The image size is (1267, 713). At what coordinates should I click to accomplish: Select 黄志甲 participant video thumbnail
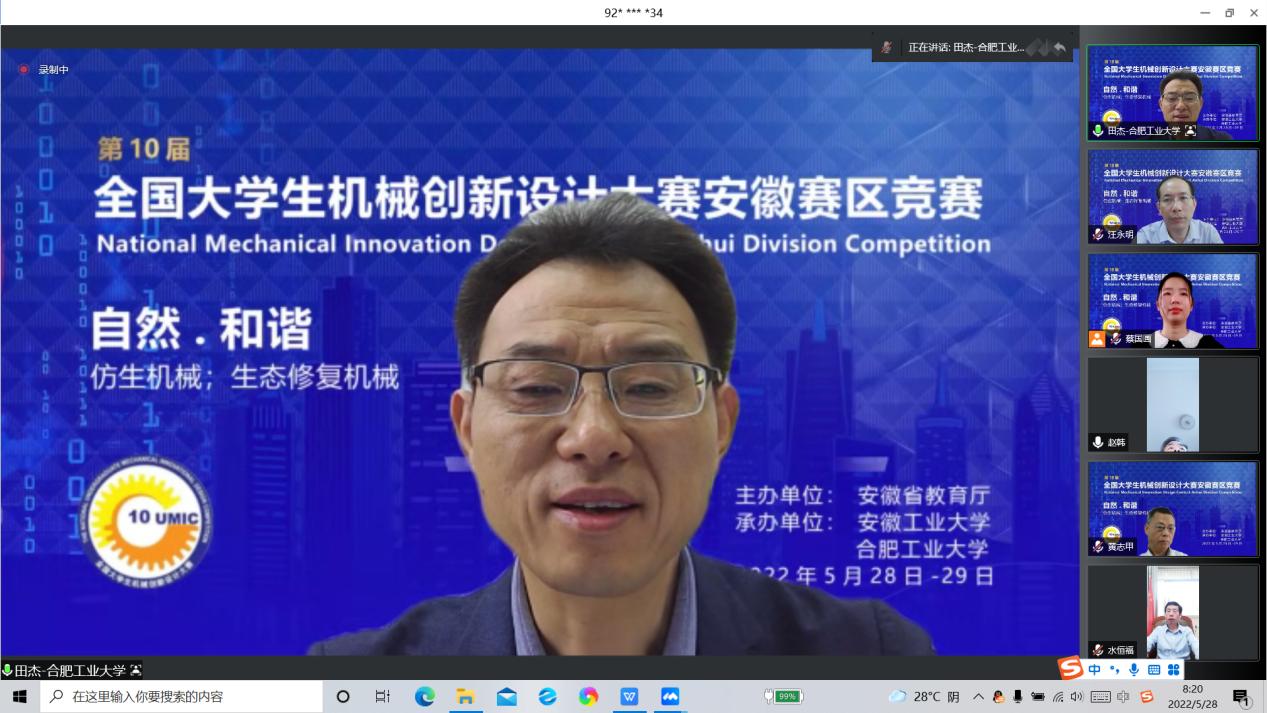1172,508
